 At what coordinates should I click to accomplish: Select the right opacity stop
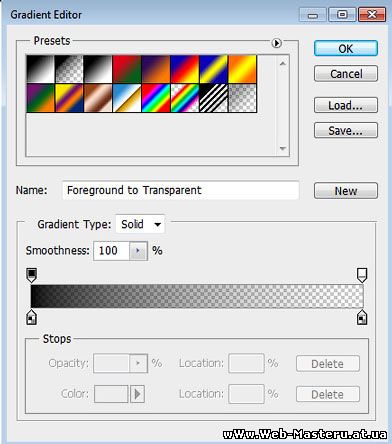click(362, 275)
